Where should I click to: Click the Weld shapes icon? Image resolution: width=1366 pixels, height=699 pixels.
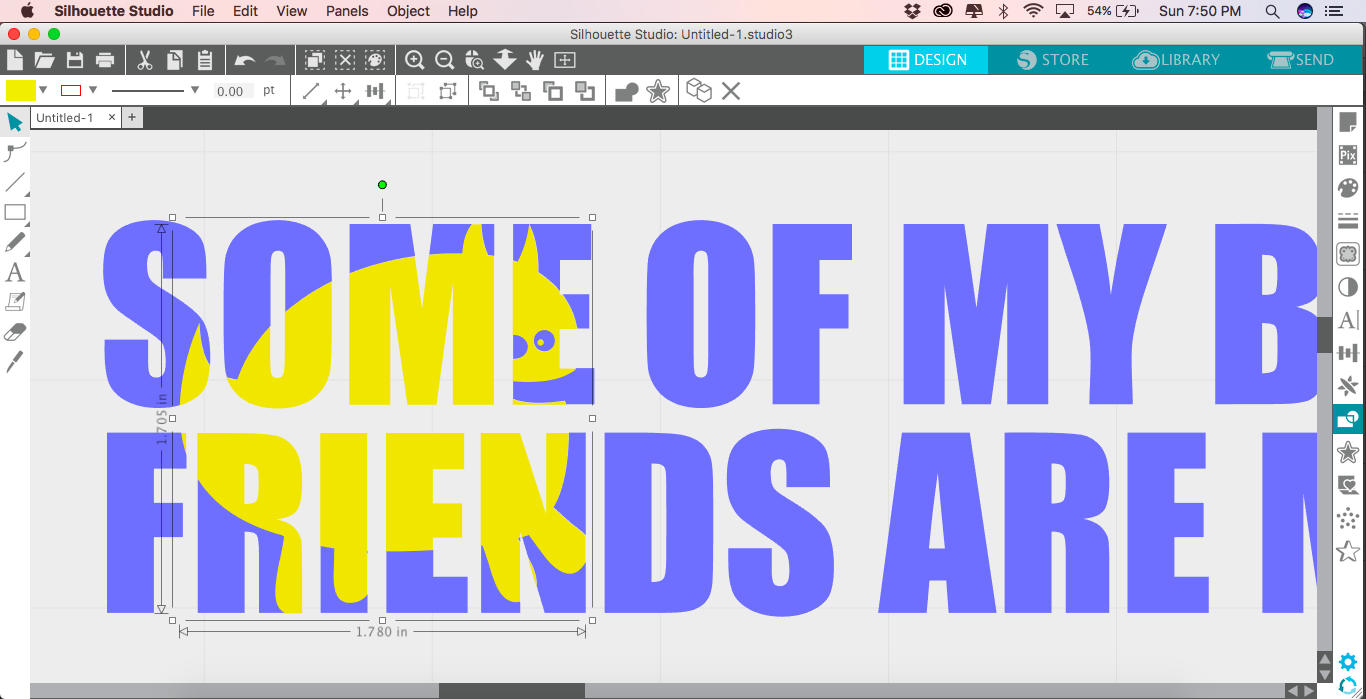click(x=626, y=92)
